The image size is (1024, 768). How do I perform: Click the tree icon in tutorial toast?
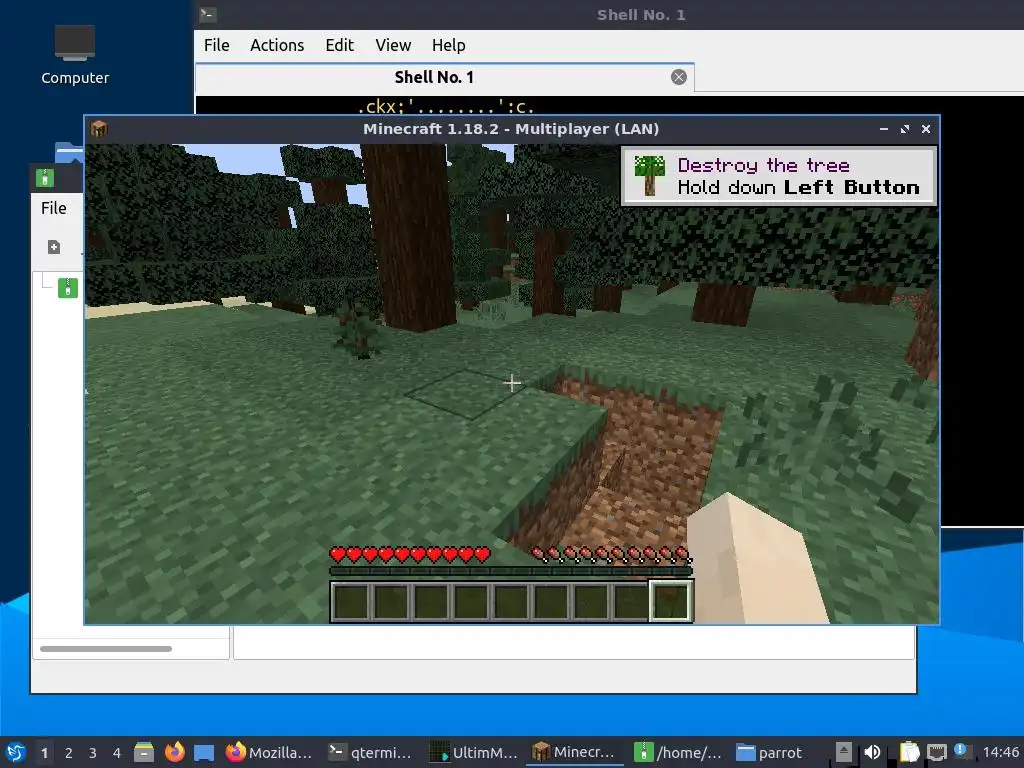649,175
